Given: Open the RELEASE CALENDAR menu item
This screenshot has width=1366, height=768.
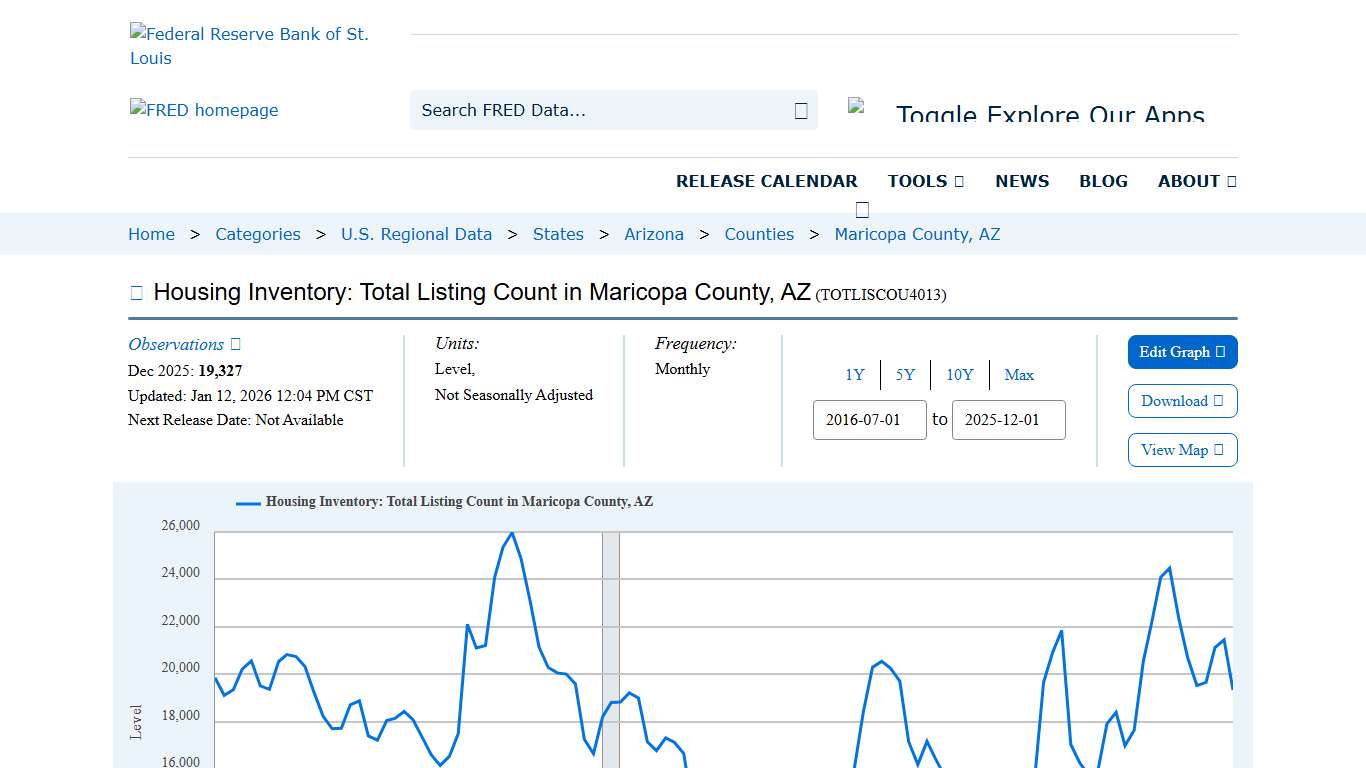Looking at the screenshot, I should click(767, 181).
